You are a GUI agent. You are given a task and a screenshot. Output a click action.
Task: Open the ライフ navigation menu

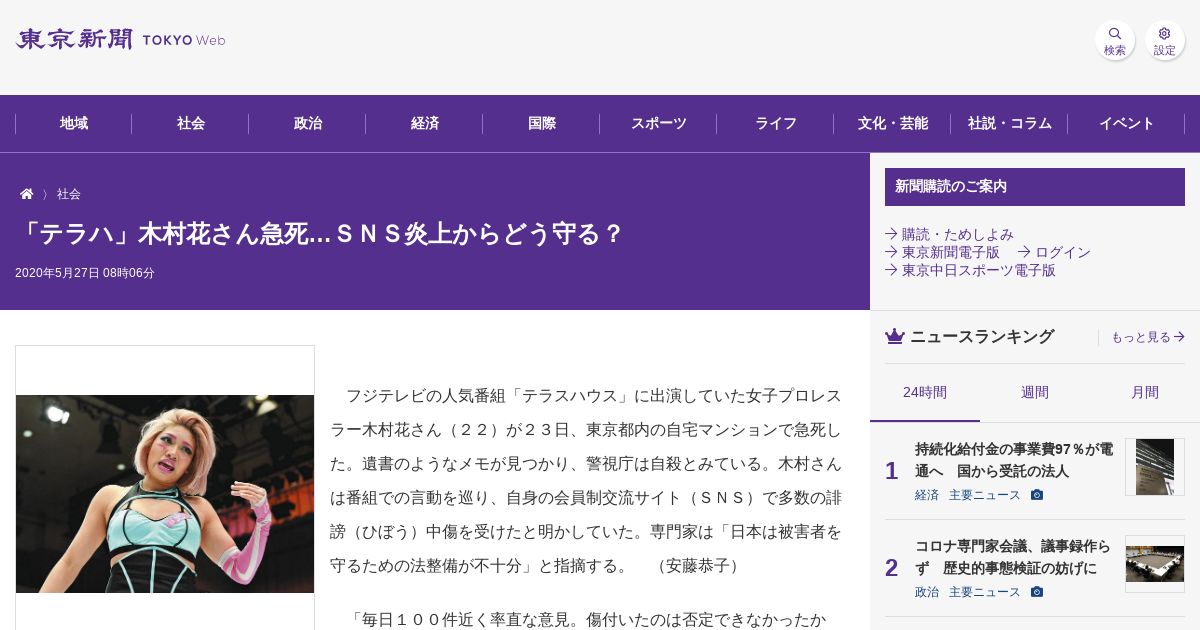(x=776, y=124)
